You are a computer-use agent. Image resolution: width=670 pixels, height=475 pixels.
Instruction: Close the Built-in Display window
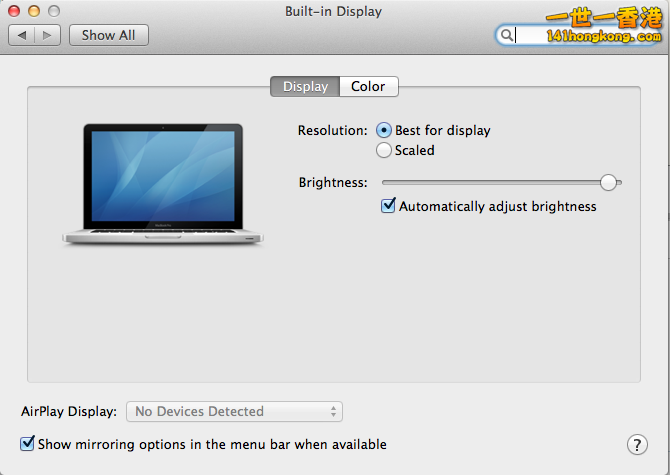(14, 11)
